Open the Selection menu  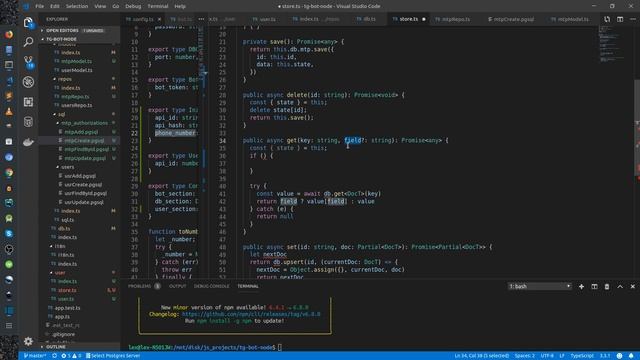point(77,6)
